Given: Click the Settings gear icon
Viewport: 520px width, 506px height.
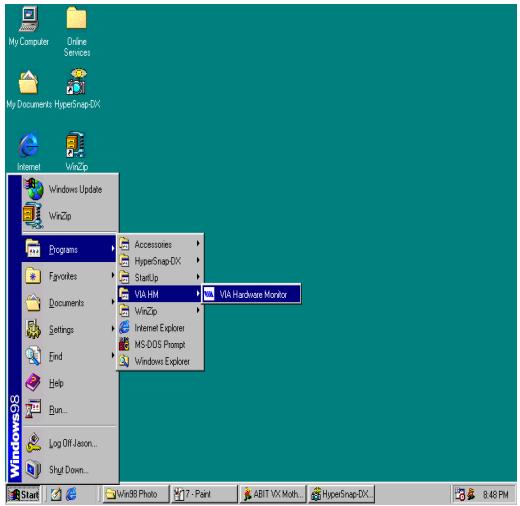Looking at the screenshot, I should click(33, 329).
